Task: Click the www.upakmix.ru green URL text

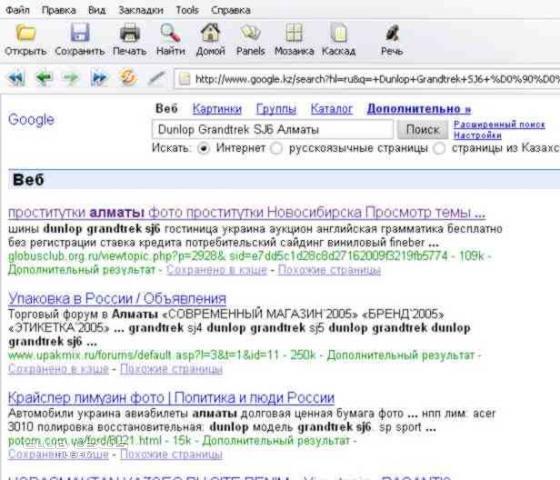Action: [x=143, y=355]
